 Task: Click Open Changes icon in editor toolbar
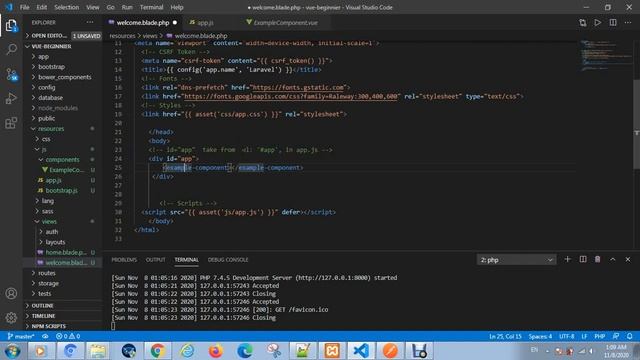coord(582,23)
